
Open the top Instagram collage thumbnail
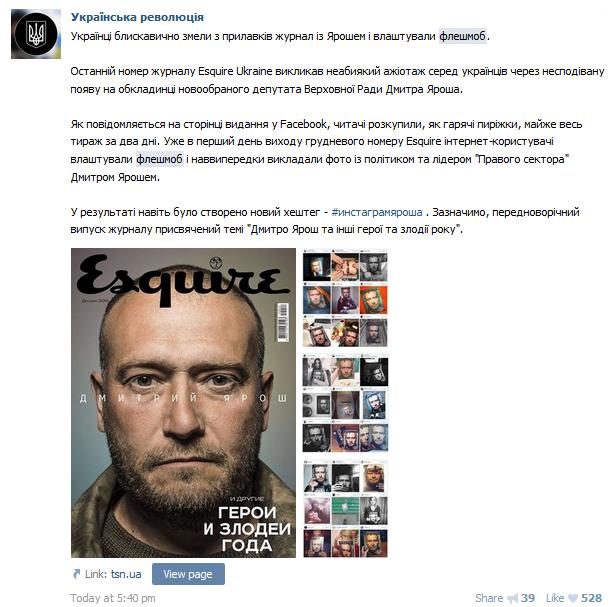345,298
